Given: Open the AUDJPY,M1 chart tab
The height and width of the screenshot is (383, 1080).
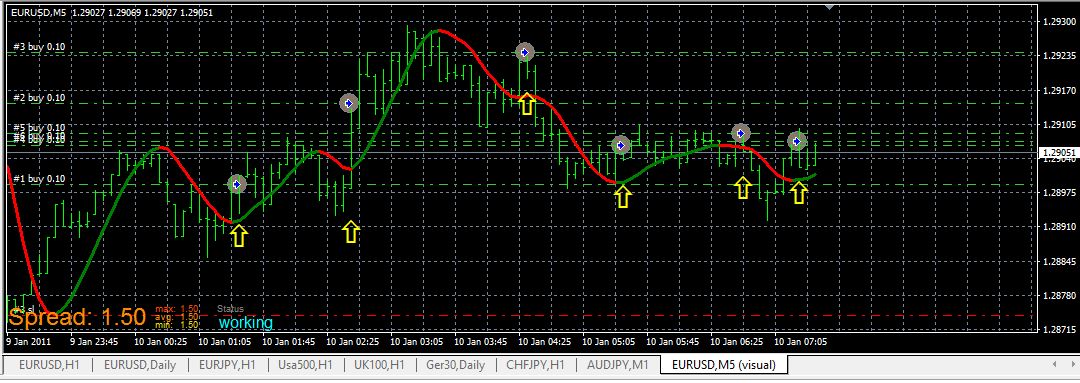Looking at the screenshot, I should tap(617, 364).
